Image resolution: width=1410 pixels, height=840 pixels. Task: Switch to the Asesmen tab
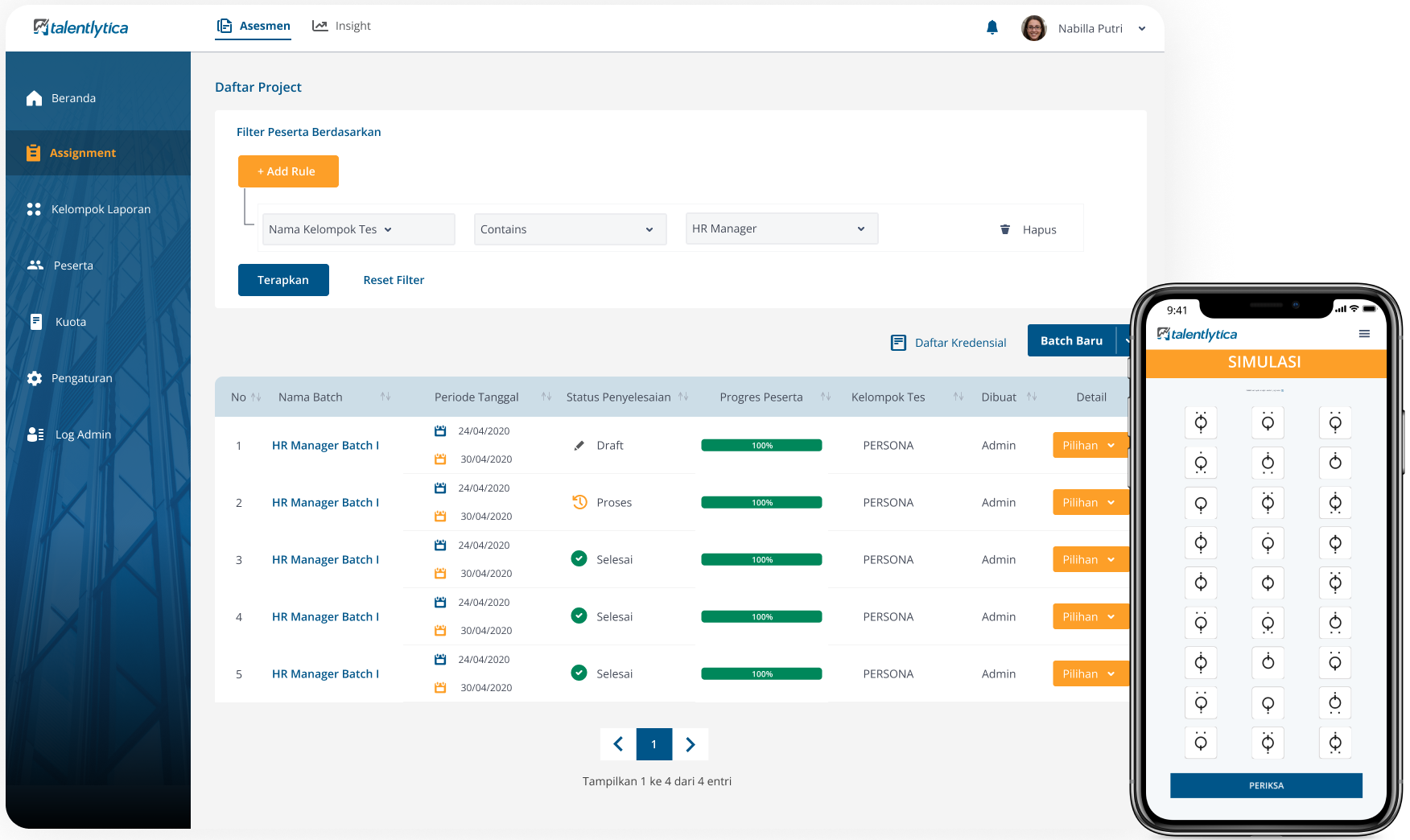[254, 27]
